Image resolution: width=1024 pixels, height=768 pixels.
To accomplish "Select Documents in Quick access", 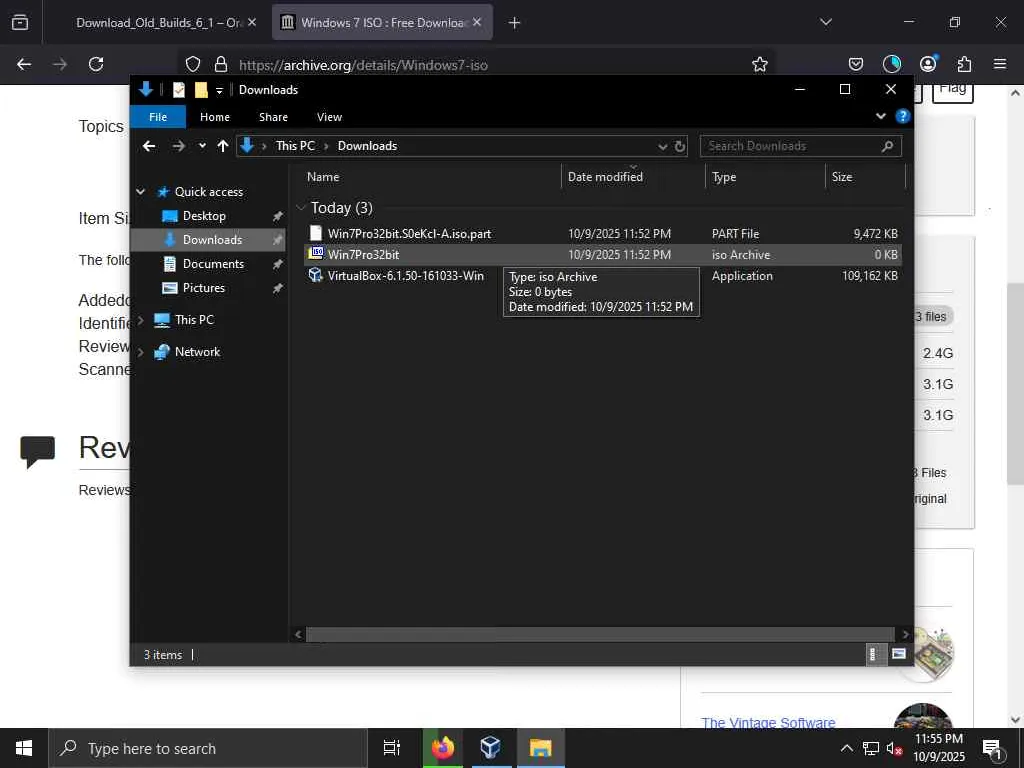I will coord(213,264).
